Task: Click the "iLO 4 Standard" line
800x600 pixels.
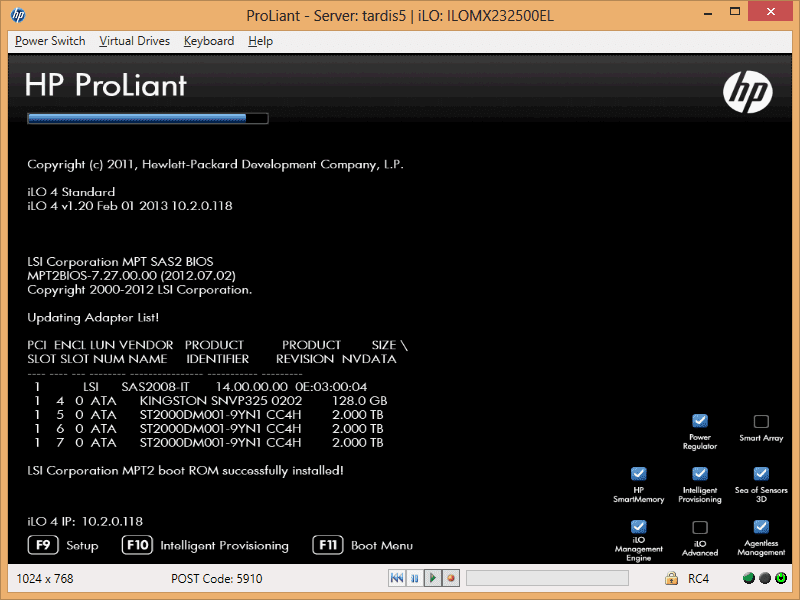Action: (71, 192)
